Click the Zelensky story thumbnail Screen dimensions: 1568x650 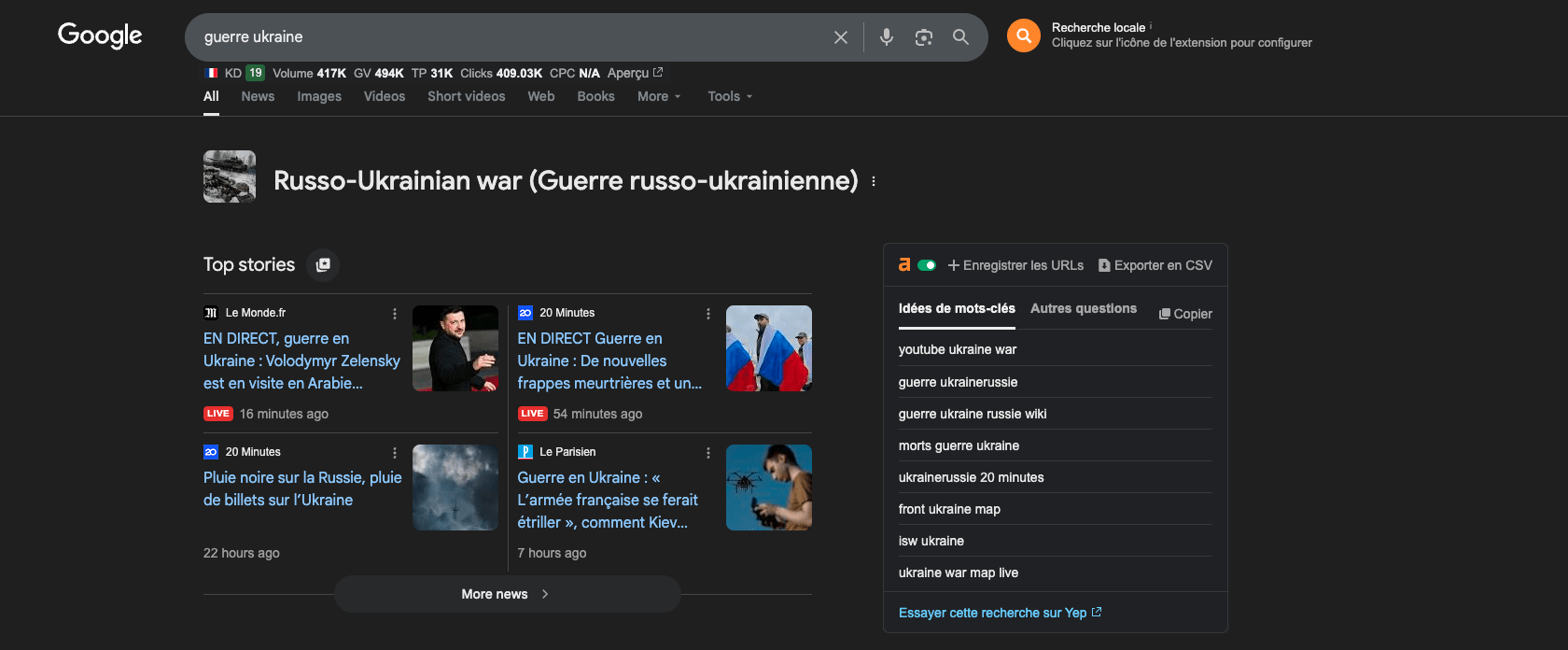pyautogui.click(x=455, y=348)
